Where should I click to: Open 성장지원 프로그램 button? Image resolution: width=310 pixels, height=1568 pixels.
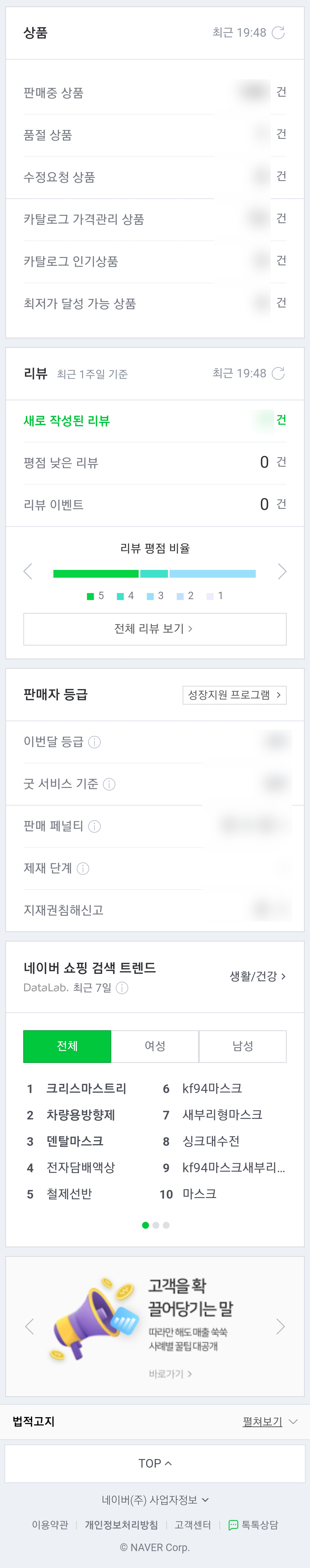pos(235,695)
